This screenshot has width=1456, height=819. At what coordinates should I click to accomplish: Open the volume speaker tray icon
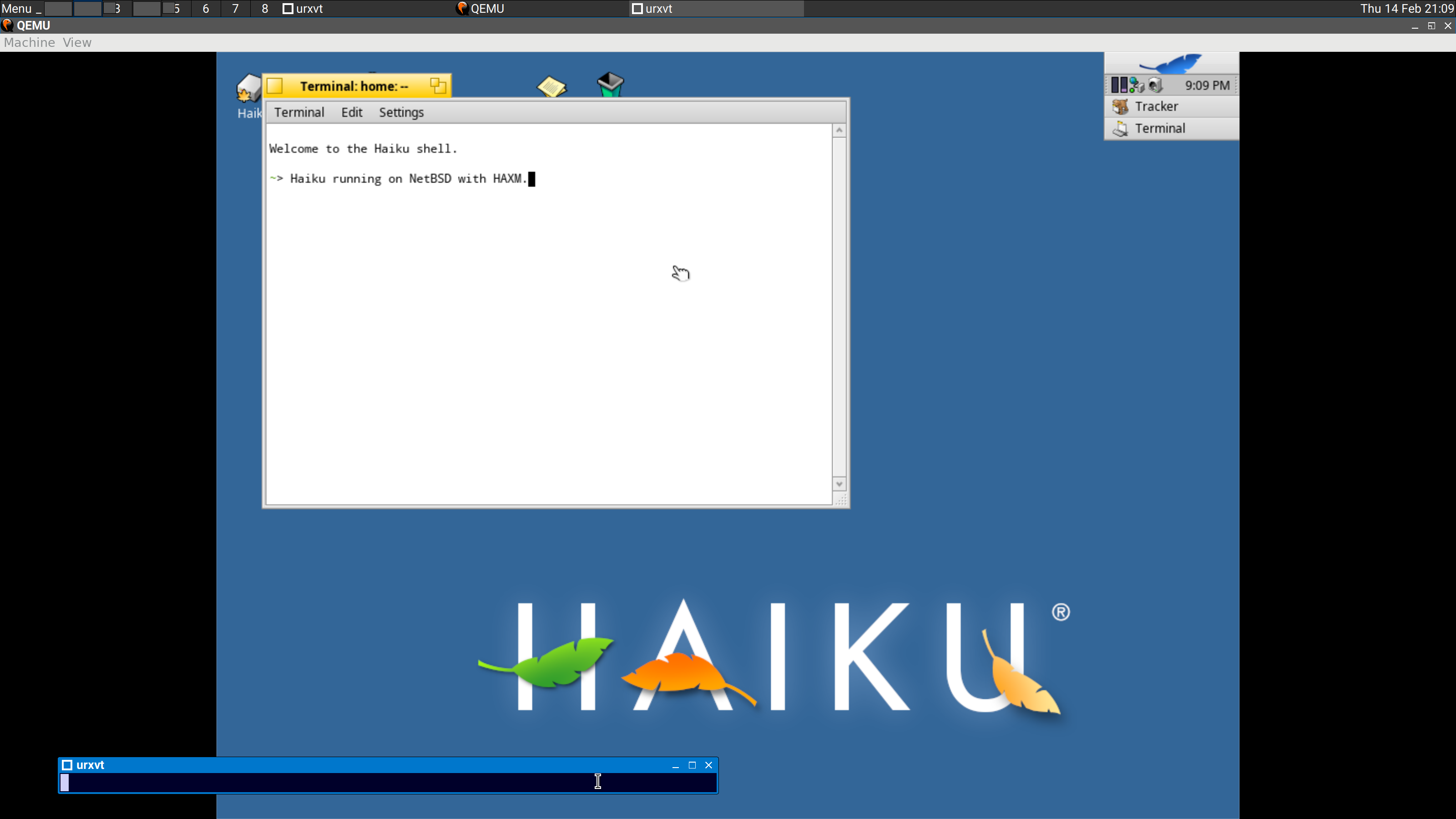[1156, 86]
